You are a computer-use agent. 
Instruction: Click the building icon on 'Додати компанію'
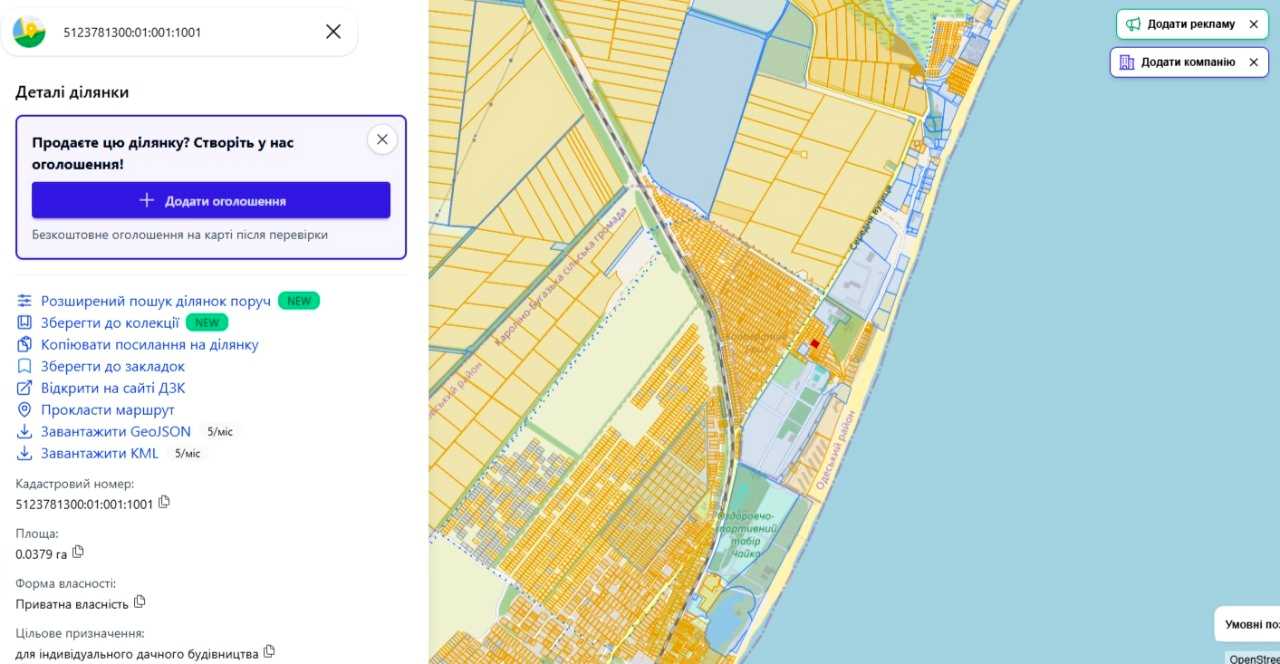click(1127, 62)
